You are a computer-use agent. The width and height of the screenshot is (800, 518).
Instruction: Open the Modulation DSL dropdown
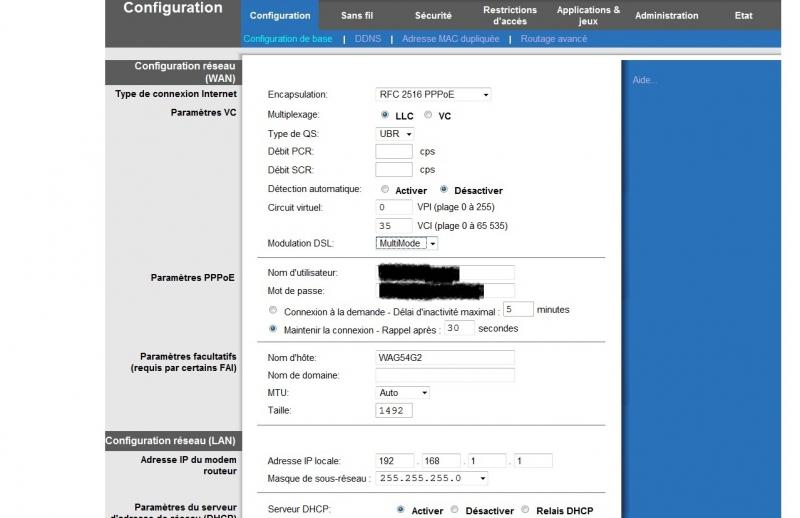(406, 243)
